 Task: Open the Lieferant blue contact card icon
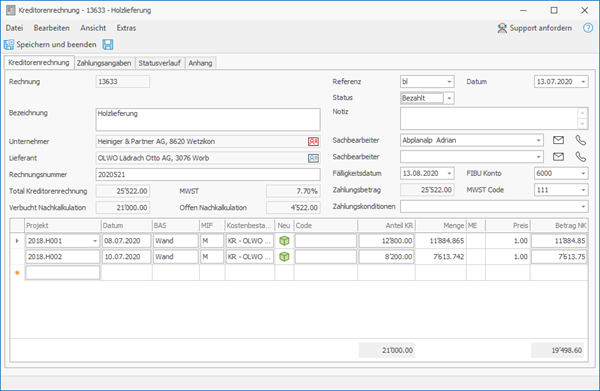[x=313, y=158]
